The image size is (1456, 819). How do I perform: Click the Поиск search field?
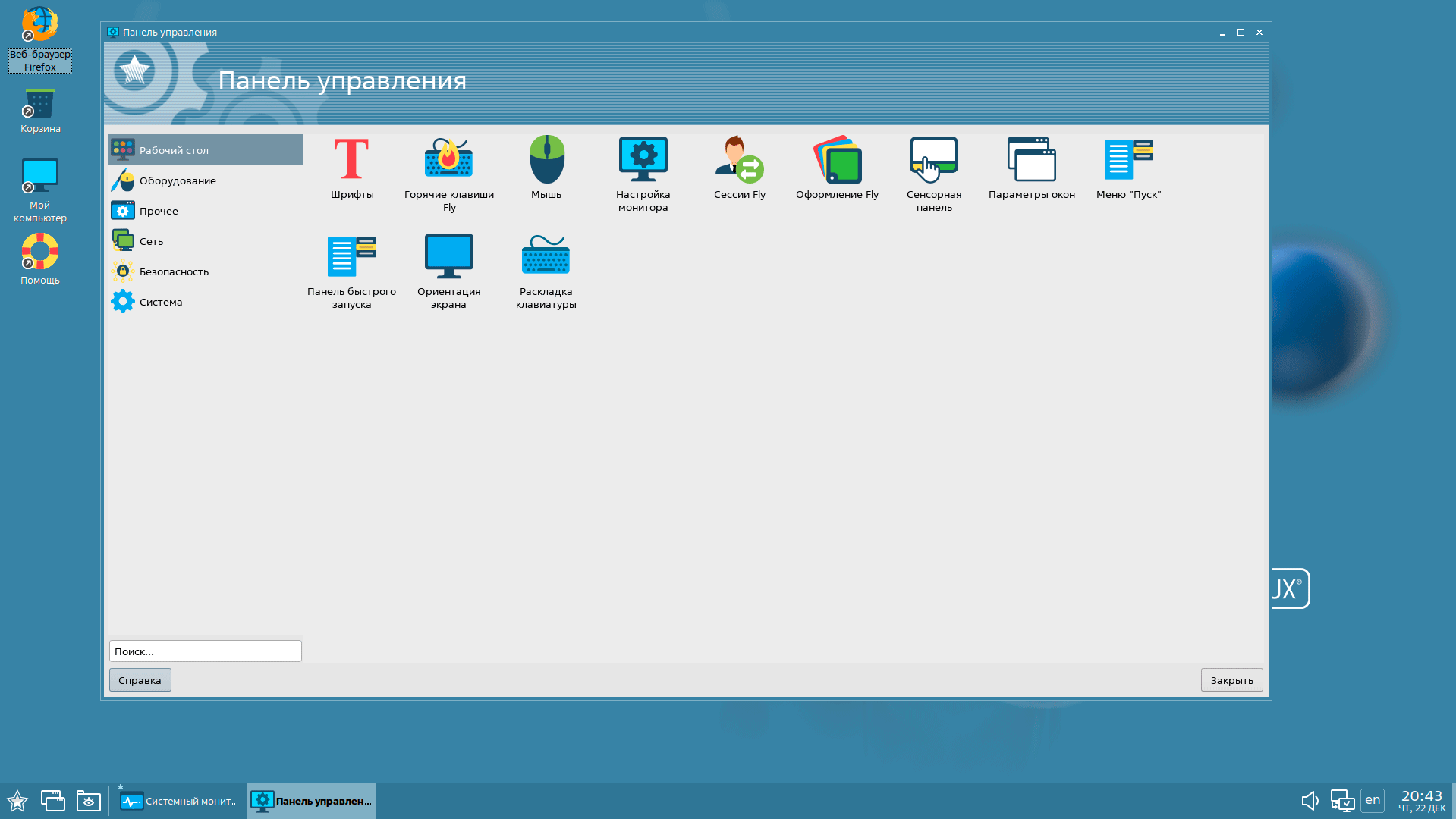coord(206,651)
